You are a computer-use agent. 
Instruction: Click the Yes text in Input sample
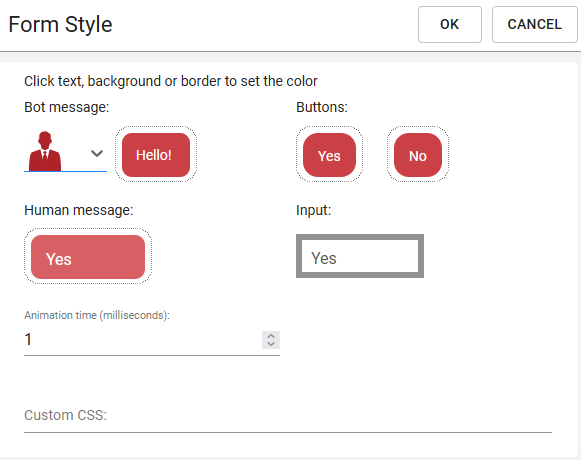[323, 258]
